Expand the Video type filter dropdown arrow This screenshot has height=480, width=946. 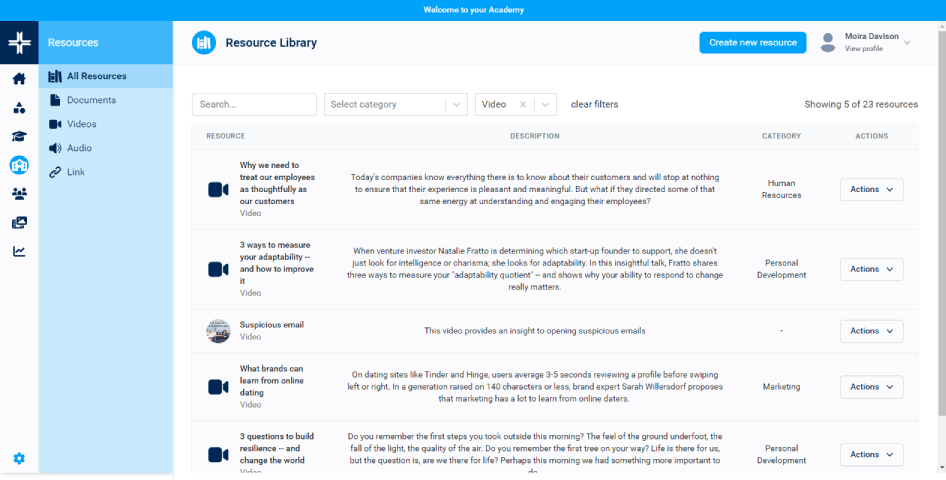pos(545,104)
